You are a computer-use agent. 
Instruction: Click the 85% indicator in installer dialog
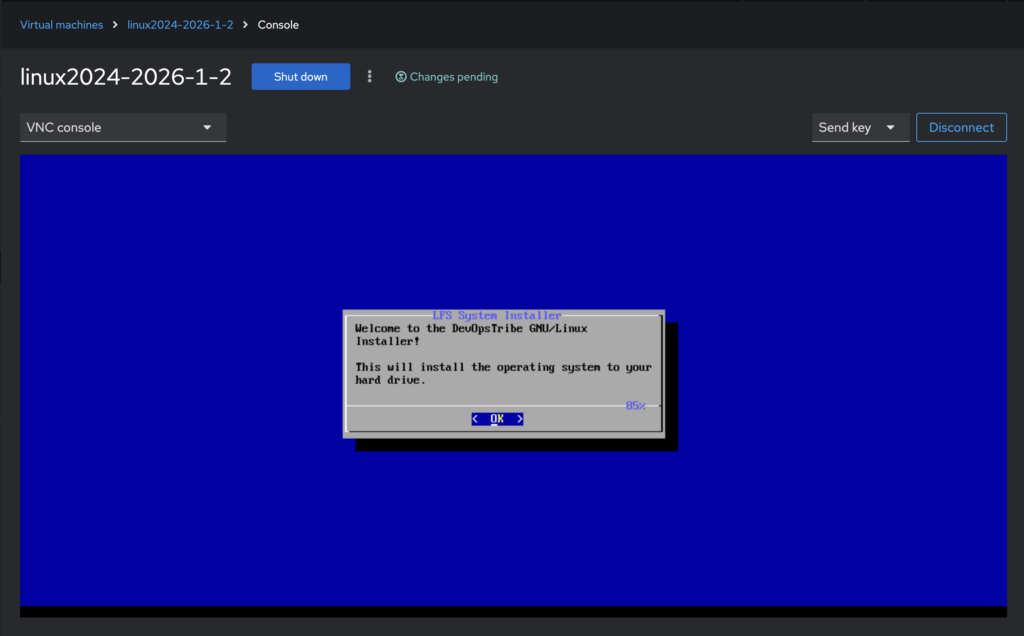tap(635, 406)
